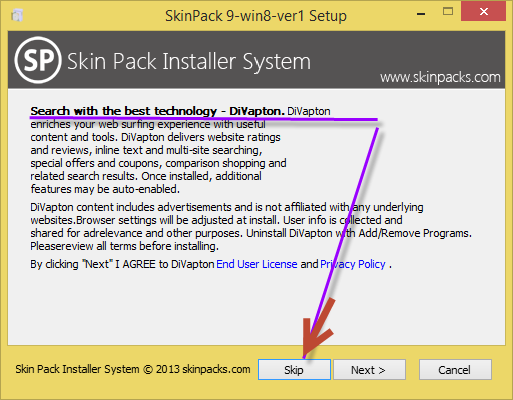
Task: Close the SkinPack setup window
Action: 483,11
